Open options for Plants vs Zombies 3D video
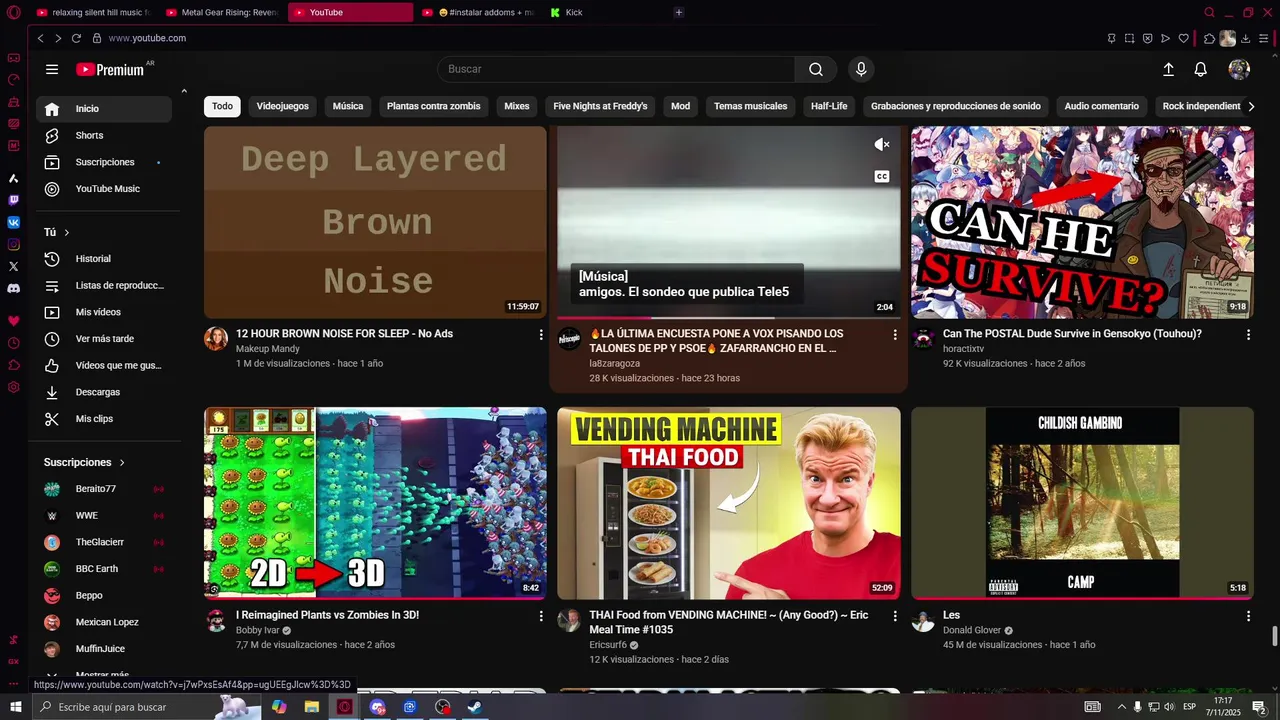Image resolution: width=1280 pixels, height=720 pixels. [541, 616]
